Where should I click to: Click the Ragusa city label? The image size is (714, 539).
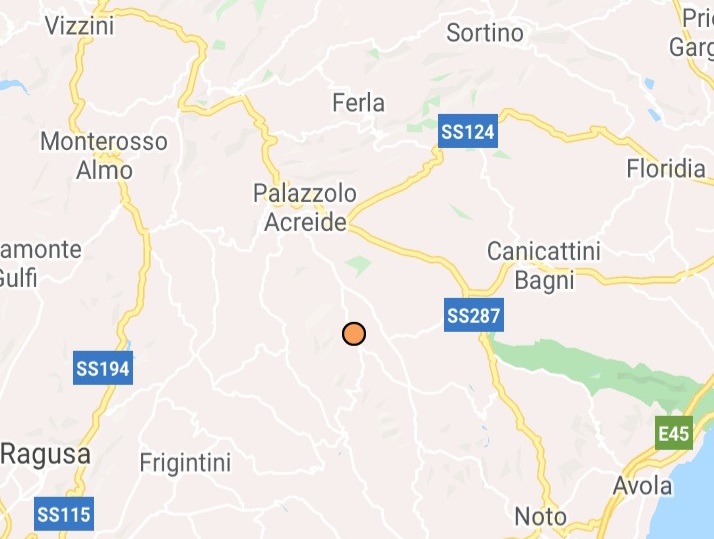tap(46, 455)
